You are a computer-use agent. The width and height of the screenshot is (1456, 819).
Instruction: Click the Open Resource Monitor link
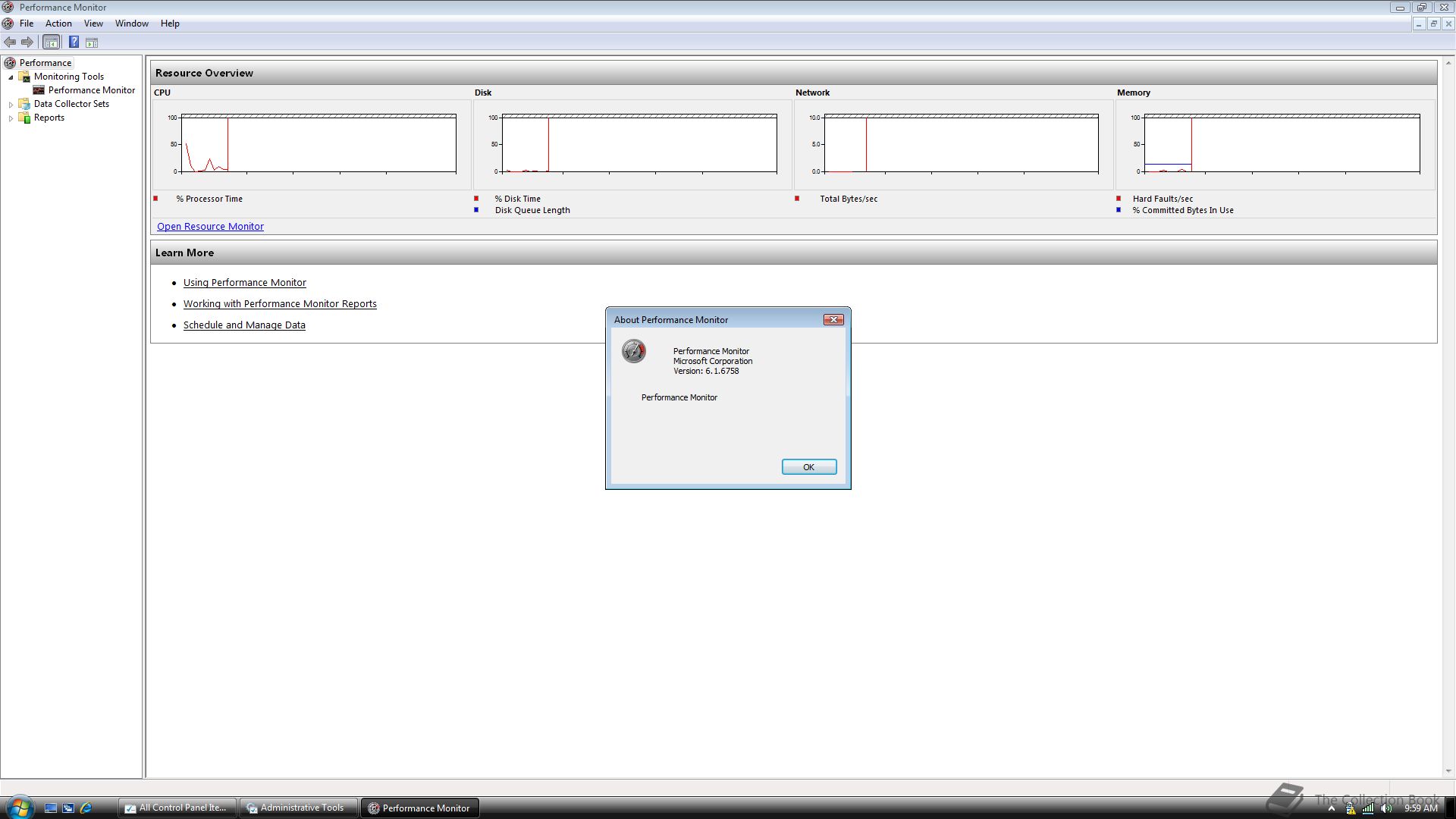(x=210, y=227)
